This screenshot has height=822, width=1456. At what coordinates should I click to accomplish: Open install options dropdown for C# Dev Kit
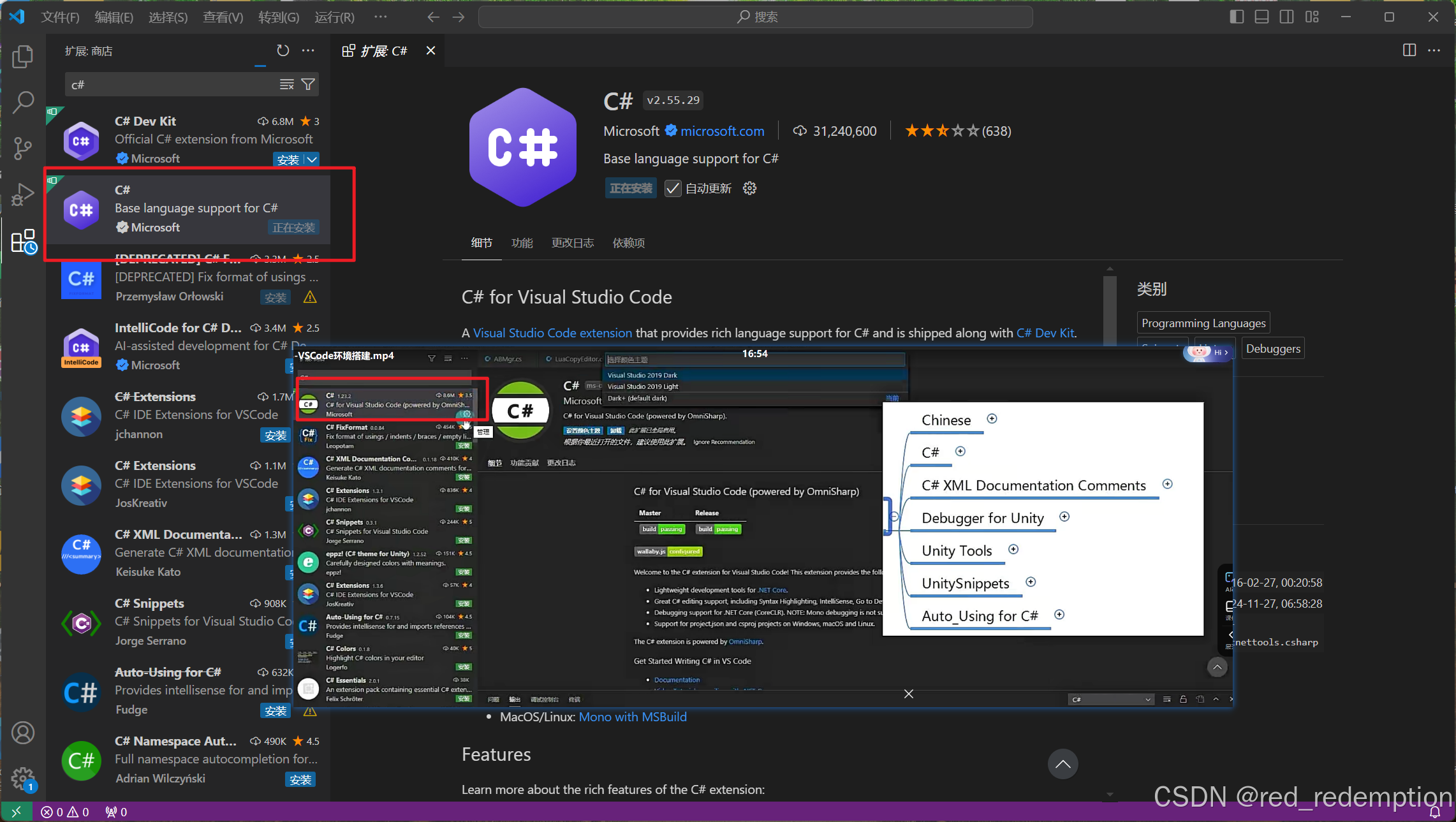click(312, 159)
